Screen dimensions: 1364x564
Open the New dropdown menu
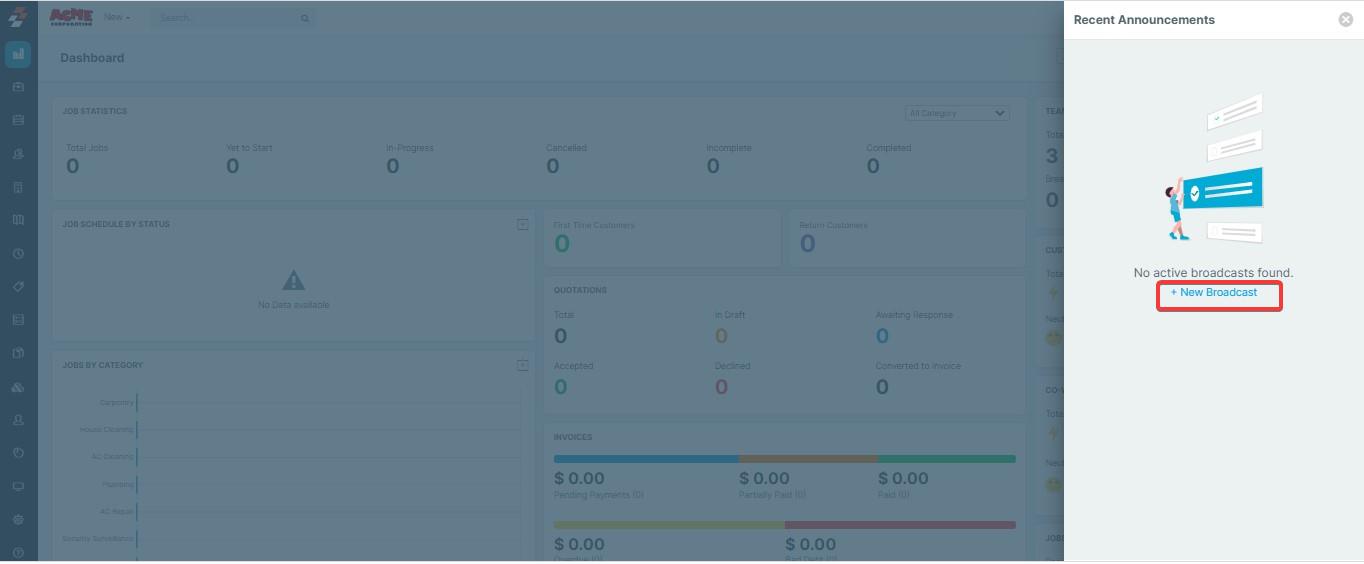(x=117, y=17)
